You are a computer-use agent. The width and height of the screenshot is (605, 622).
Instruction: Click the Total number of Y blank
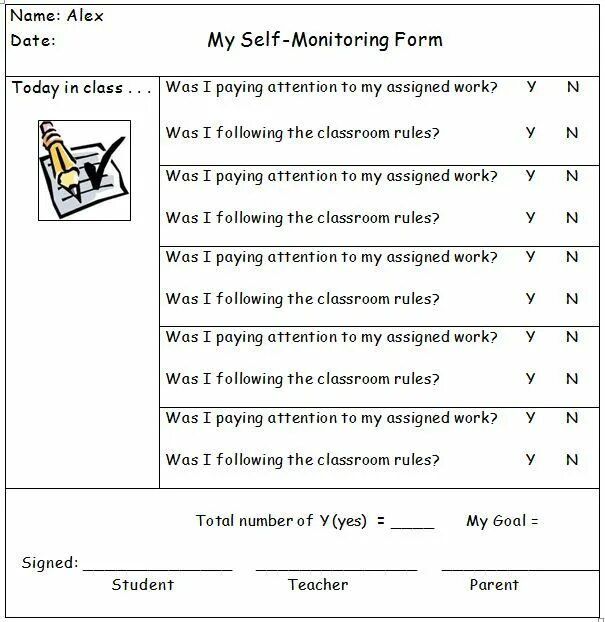[x=413, y=524]
